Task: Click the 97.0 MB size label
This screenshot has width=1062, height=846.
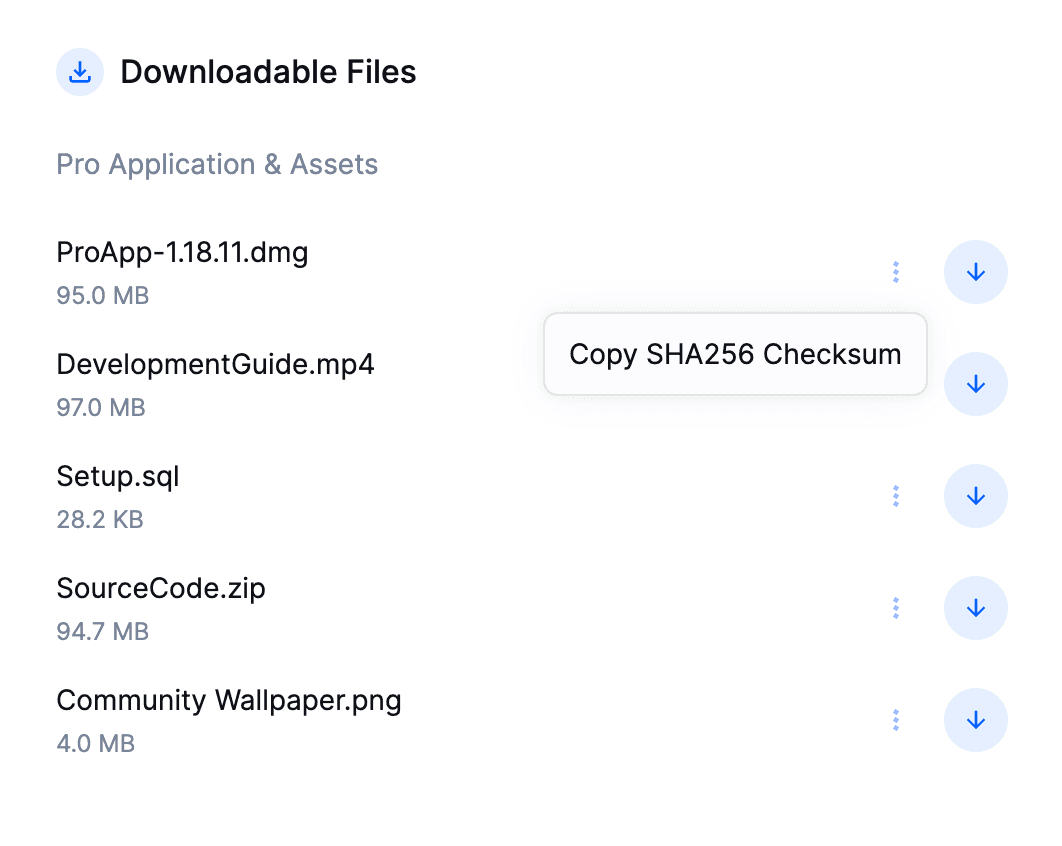Action: (101, 407)
